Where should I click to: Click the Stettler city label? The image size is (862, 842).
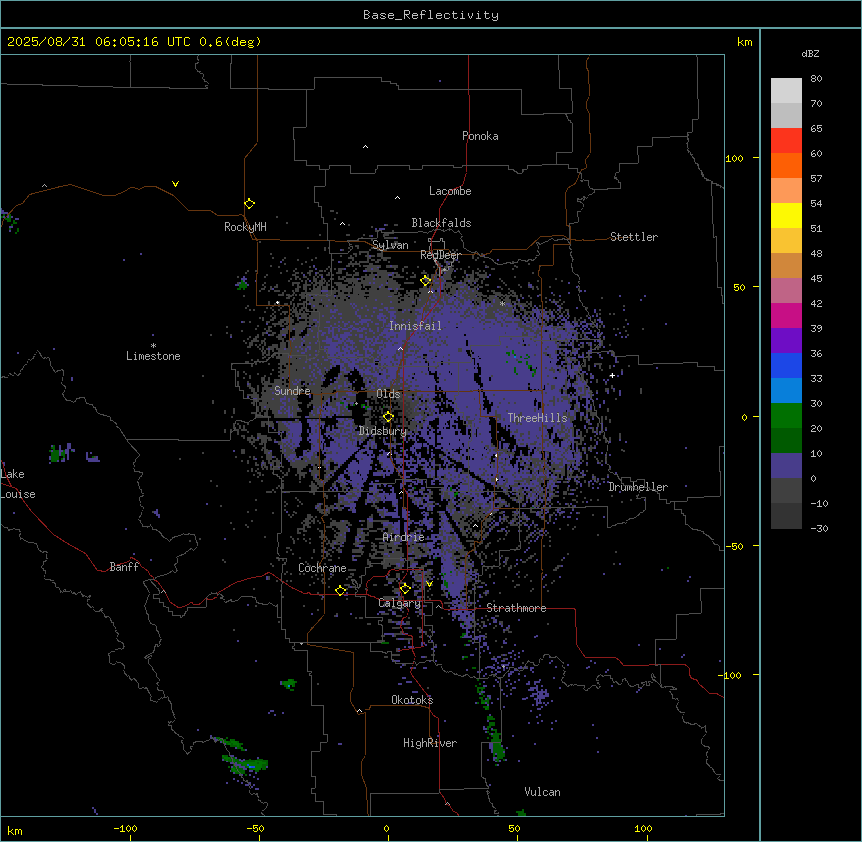click(x=633, y=237)
